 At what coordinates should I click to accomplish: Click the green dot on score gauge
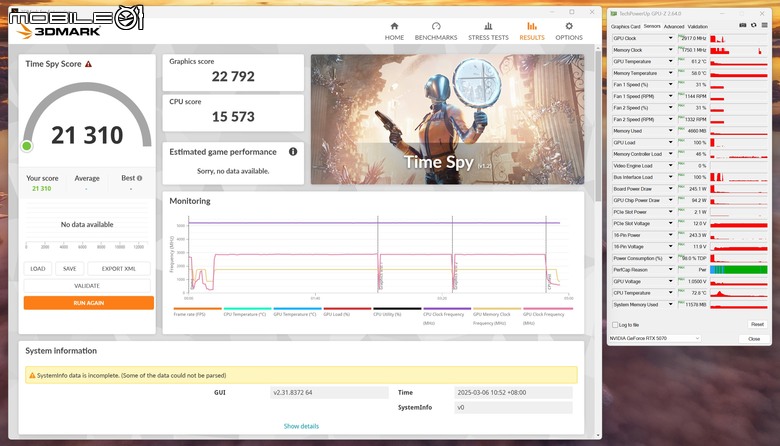click(x=27, y=146)
